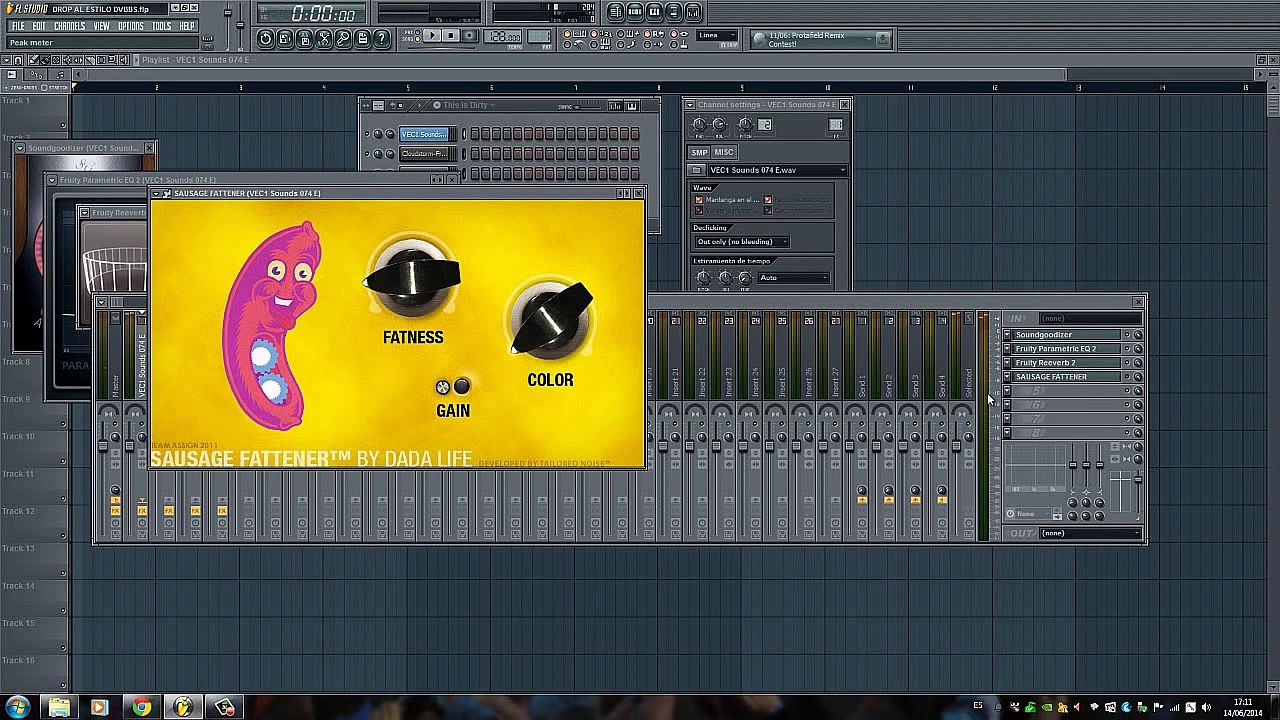Click the FATNESS knob
1280x720 pixels.
(412, 278)
